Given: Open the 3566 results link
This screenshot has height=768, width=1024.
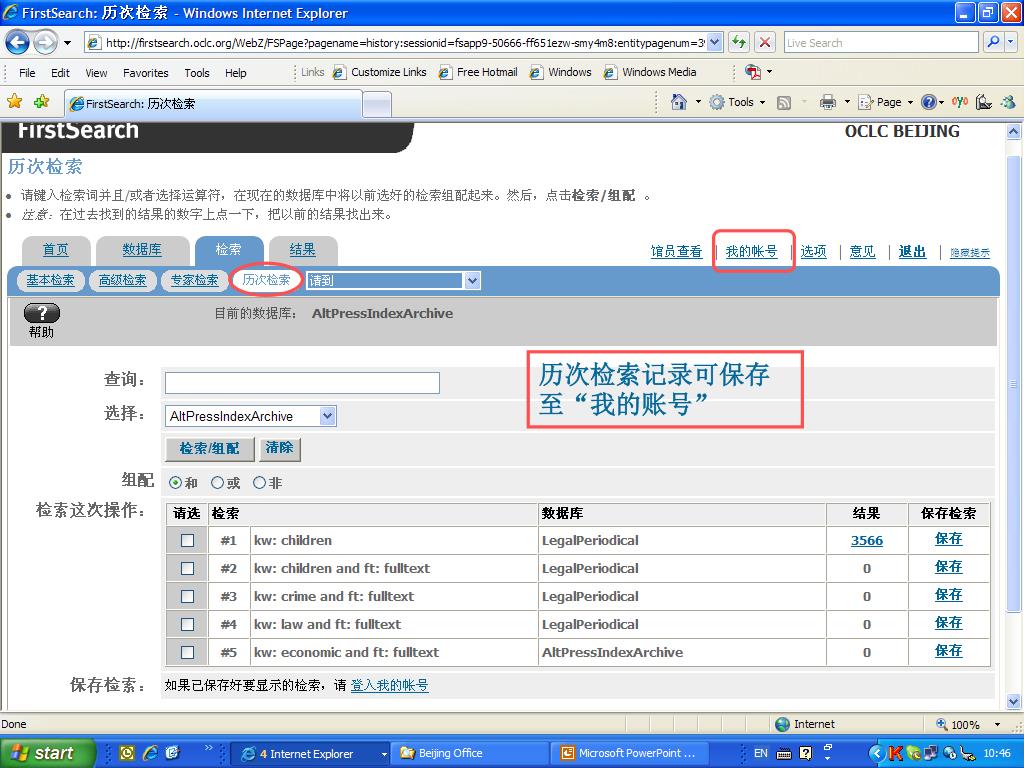Looking at the screenshot, I should (867, 541).
